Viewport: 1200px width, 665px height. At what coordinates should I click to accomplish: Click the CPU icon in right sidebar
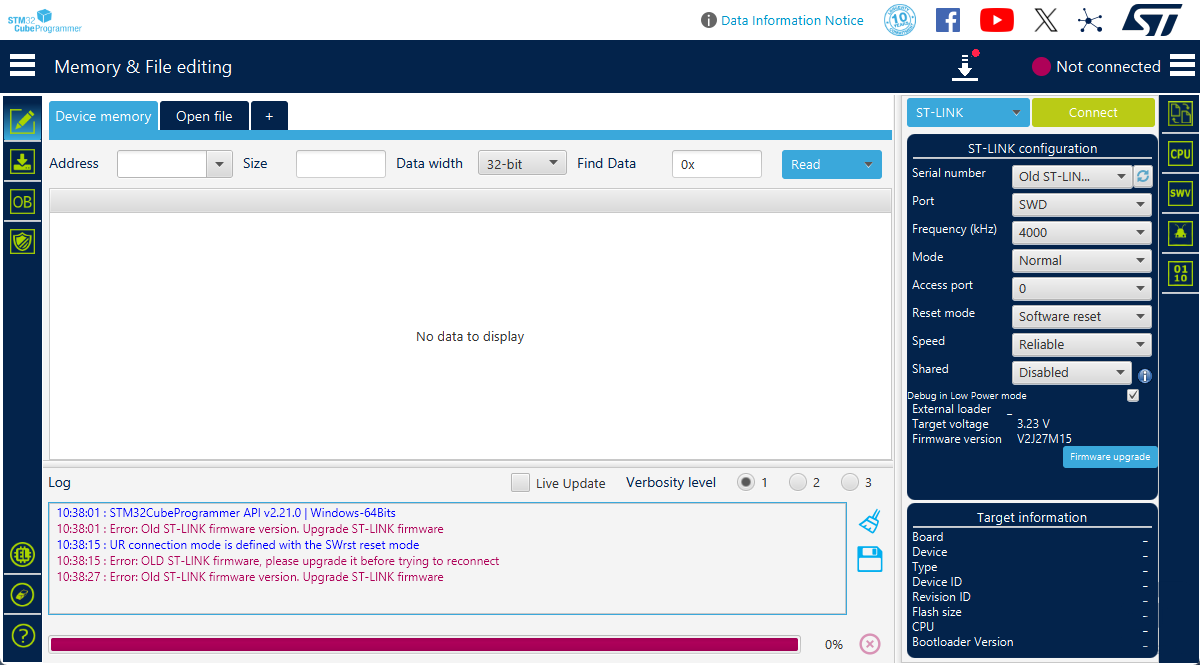coord(1180,154)
